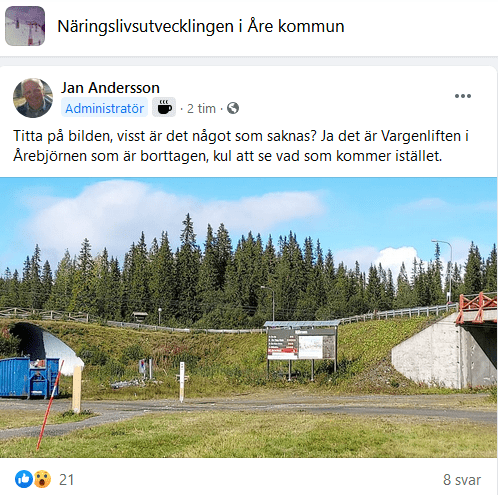Image resolution: width=498 pixels, height=498 pixels.
Task: Click the Administratör badge
Action: [104, 108]
